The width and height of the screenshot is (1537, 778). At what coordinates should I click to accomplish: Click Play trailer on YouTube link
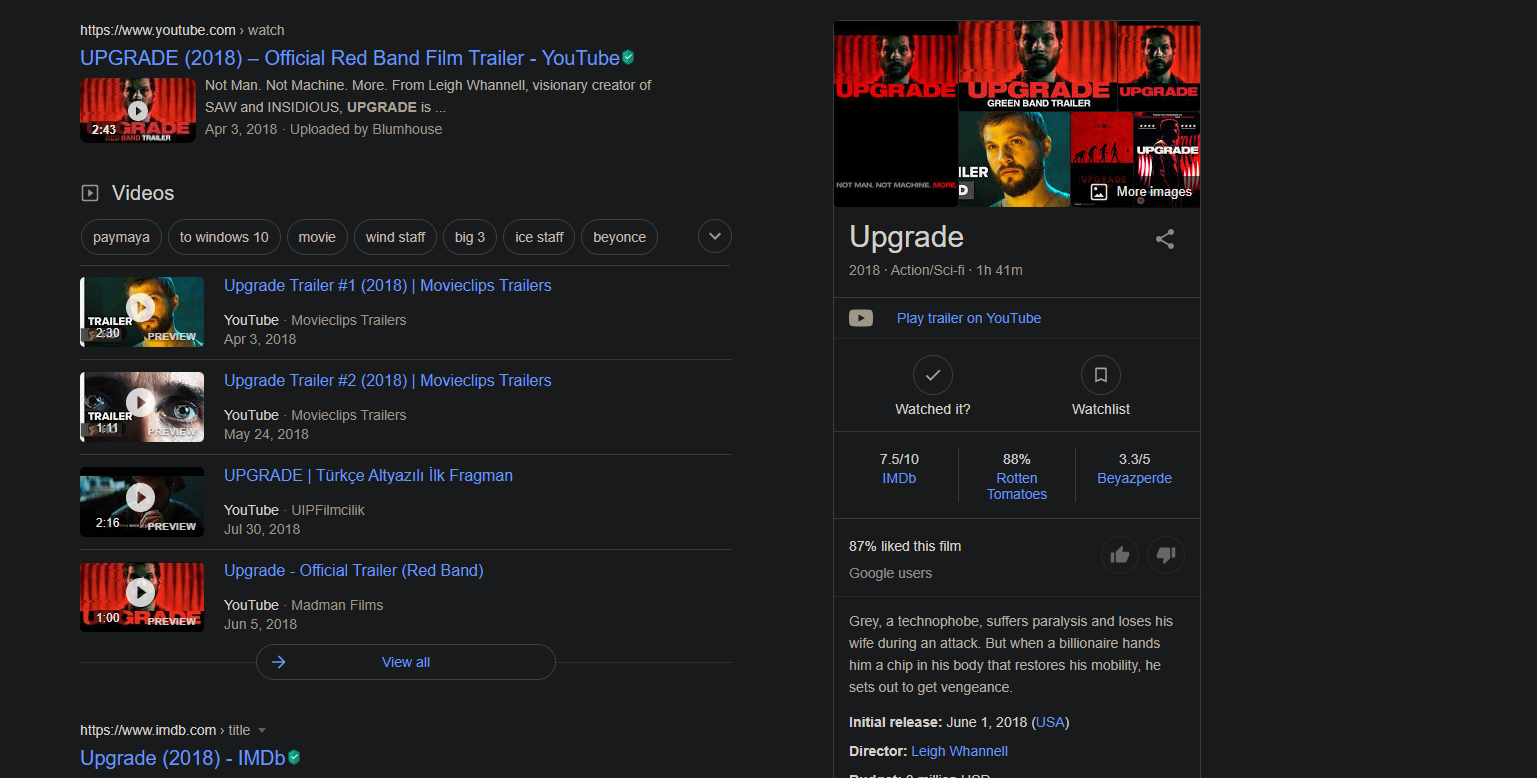coord(969,318)
